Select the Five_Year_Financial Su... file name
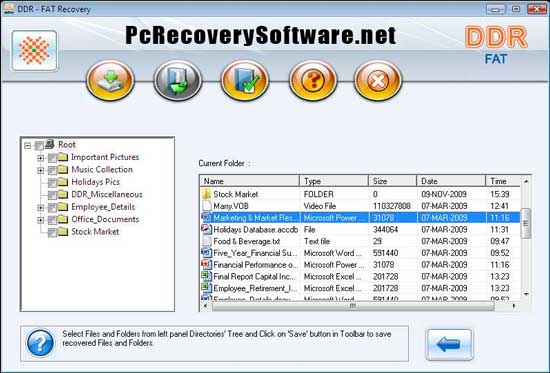This screenshot has height=373, width=550. click(x=255, y=253)
